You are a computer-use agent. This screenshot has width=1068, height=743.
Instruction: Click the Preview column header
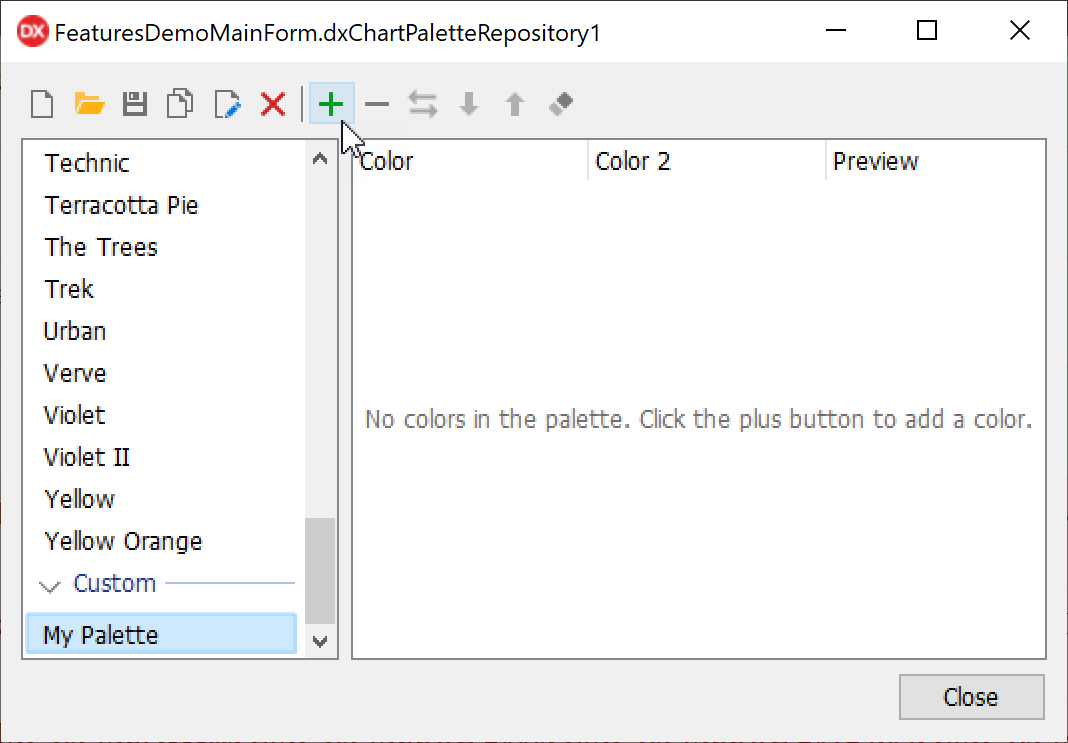[x=876, y=162]
